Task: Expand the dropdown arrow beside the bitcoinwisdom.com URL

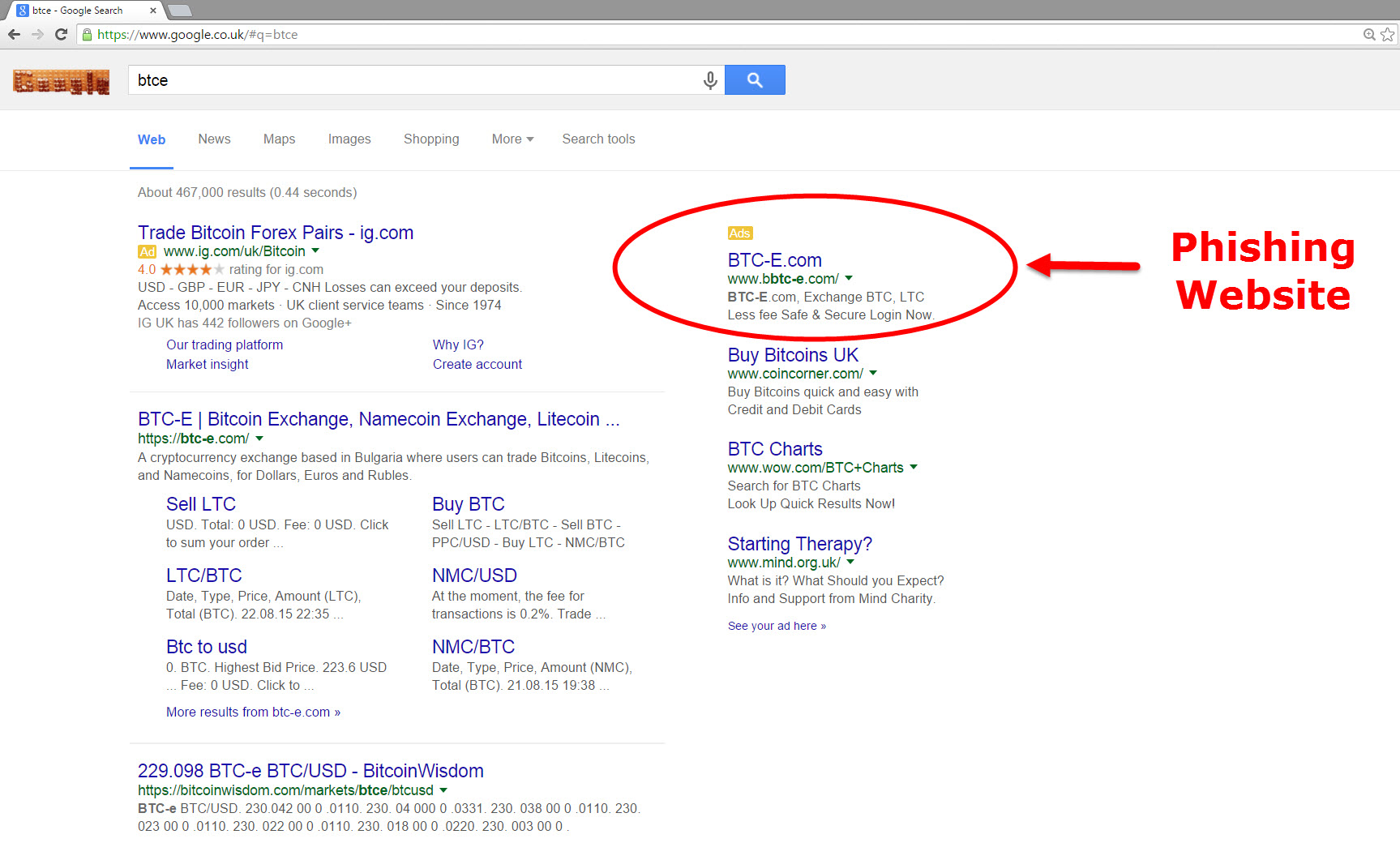Action: [x=443, y=790]
